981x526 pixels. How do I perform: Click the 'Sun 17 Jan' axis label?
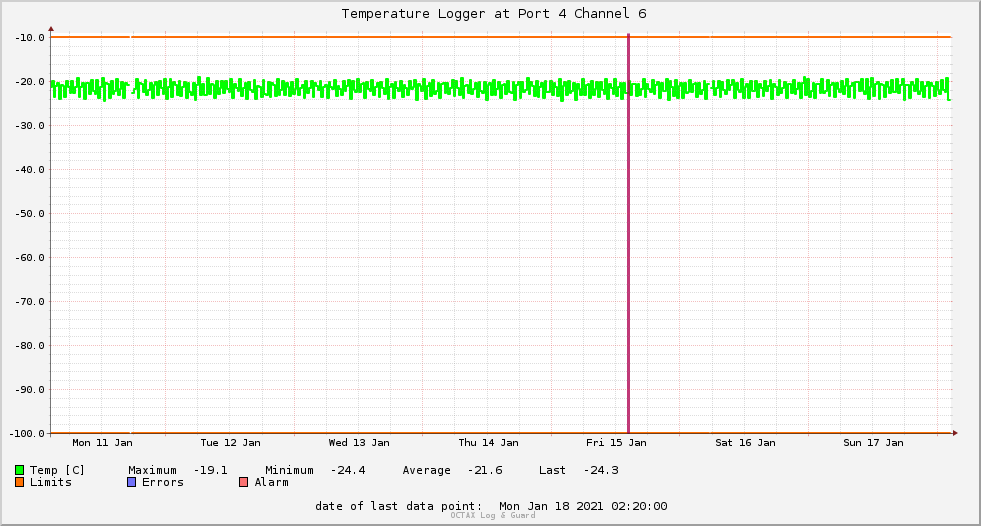[x=873, y=443]
